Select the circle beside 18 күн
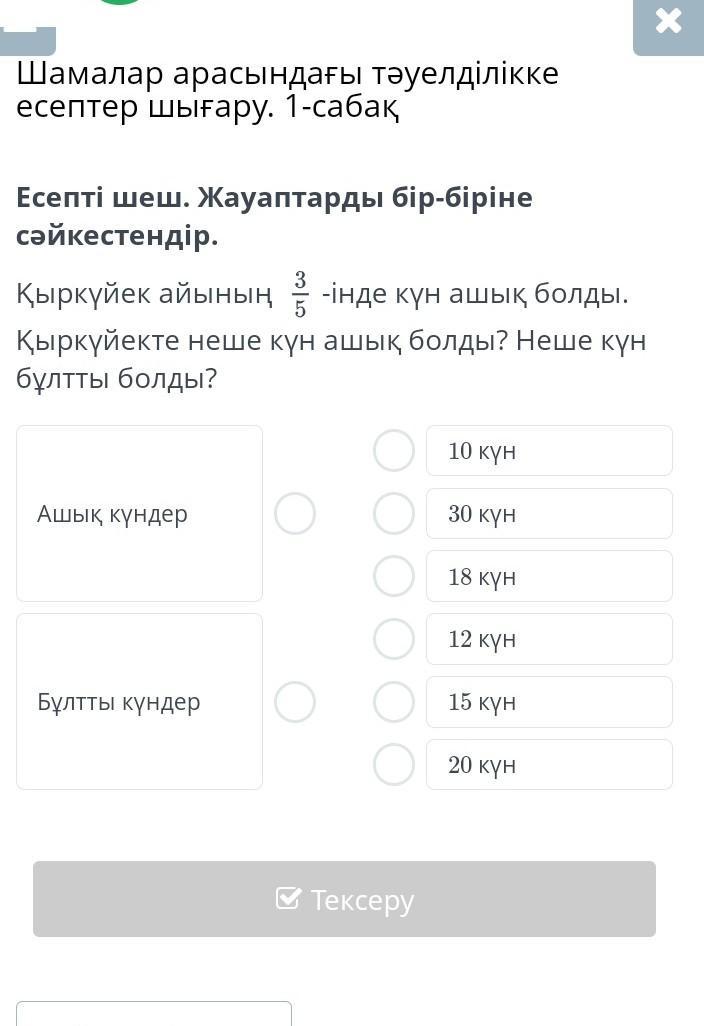The height and width of the screenshot is (1026, 704). tap(394, 576)
